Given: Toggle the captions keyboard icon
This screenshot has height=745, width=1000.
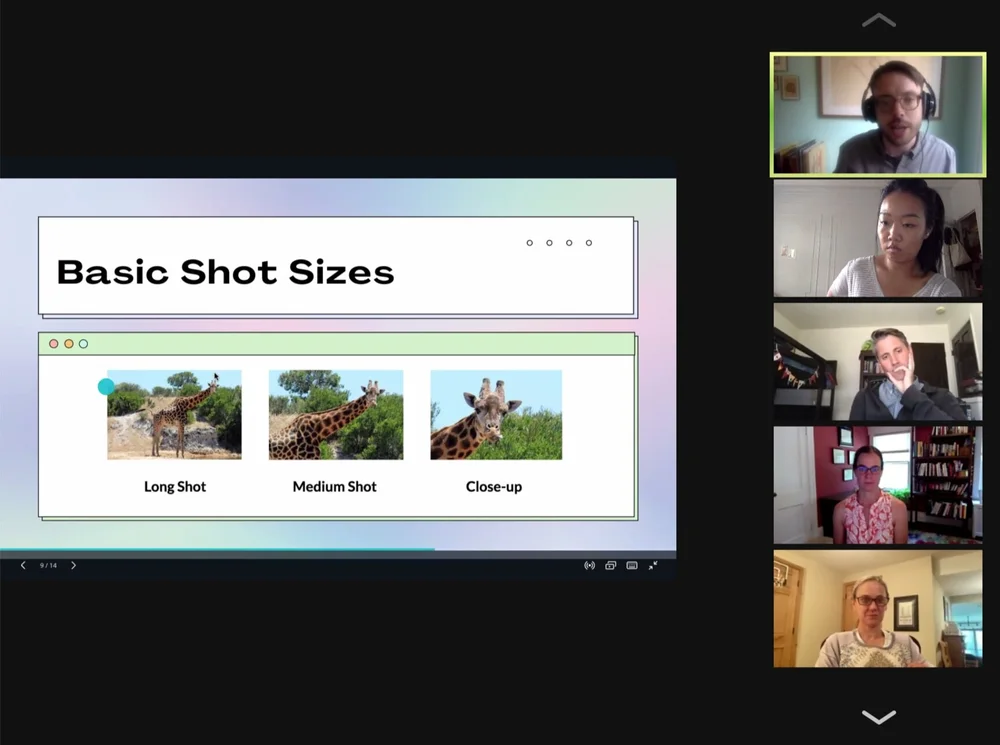Looking at the screenshot, I should [632, 565].
